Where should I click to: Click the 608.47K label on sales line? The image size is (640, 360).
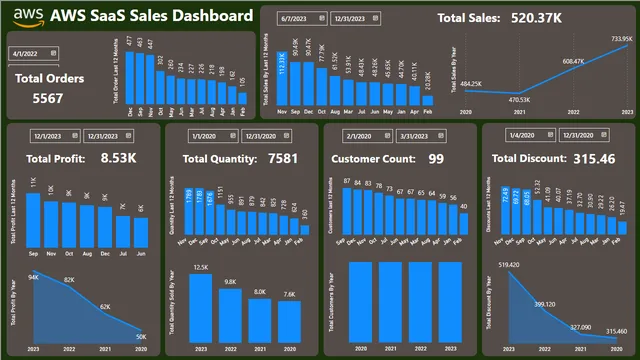(x=573, y=61)
